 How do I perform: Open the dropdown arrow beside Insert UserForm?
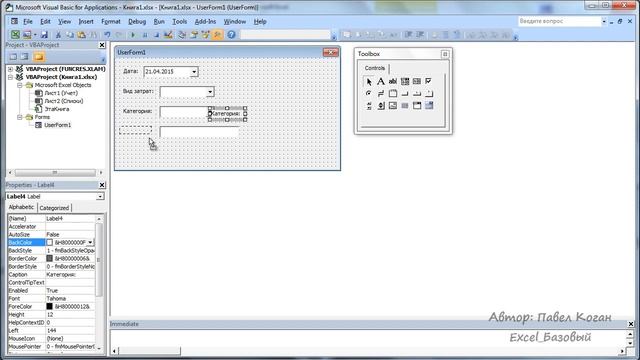point(35,35)
